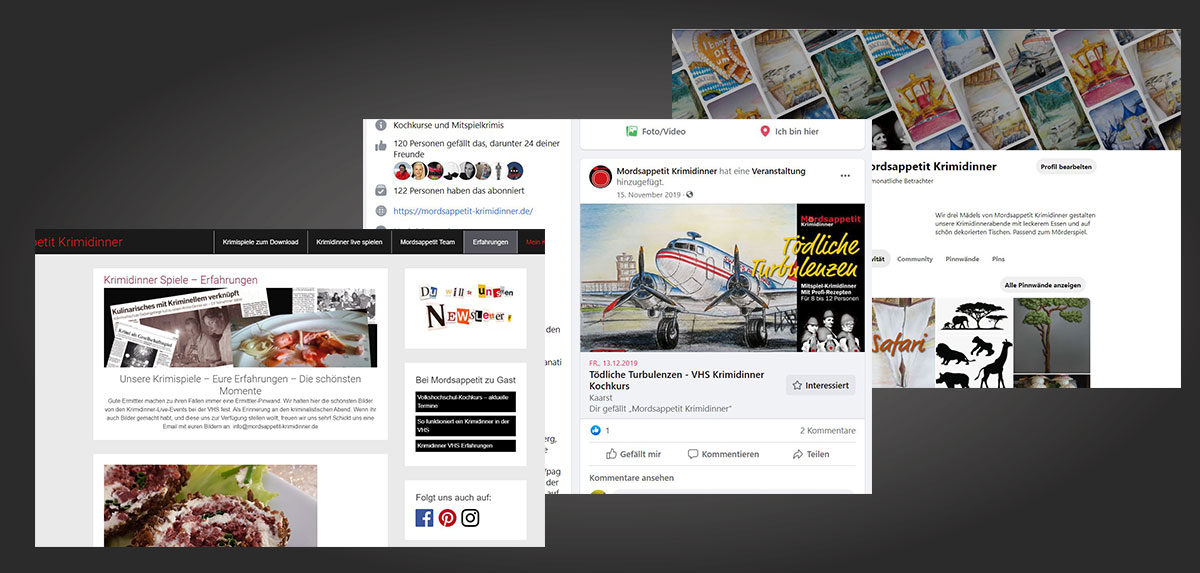Click the 'Ich bin hier' check-in option

790,131
